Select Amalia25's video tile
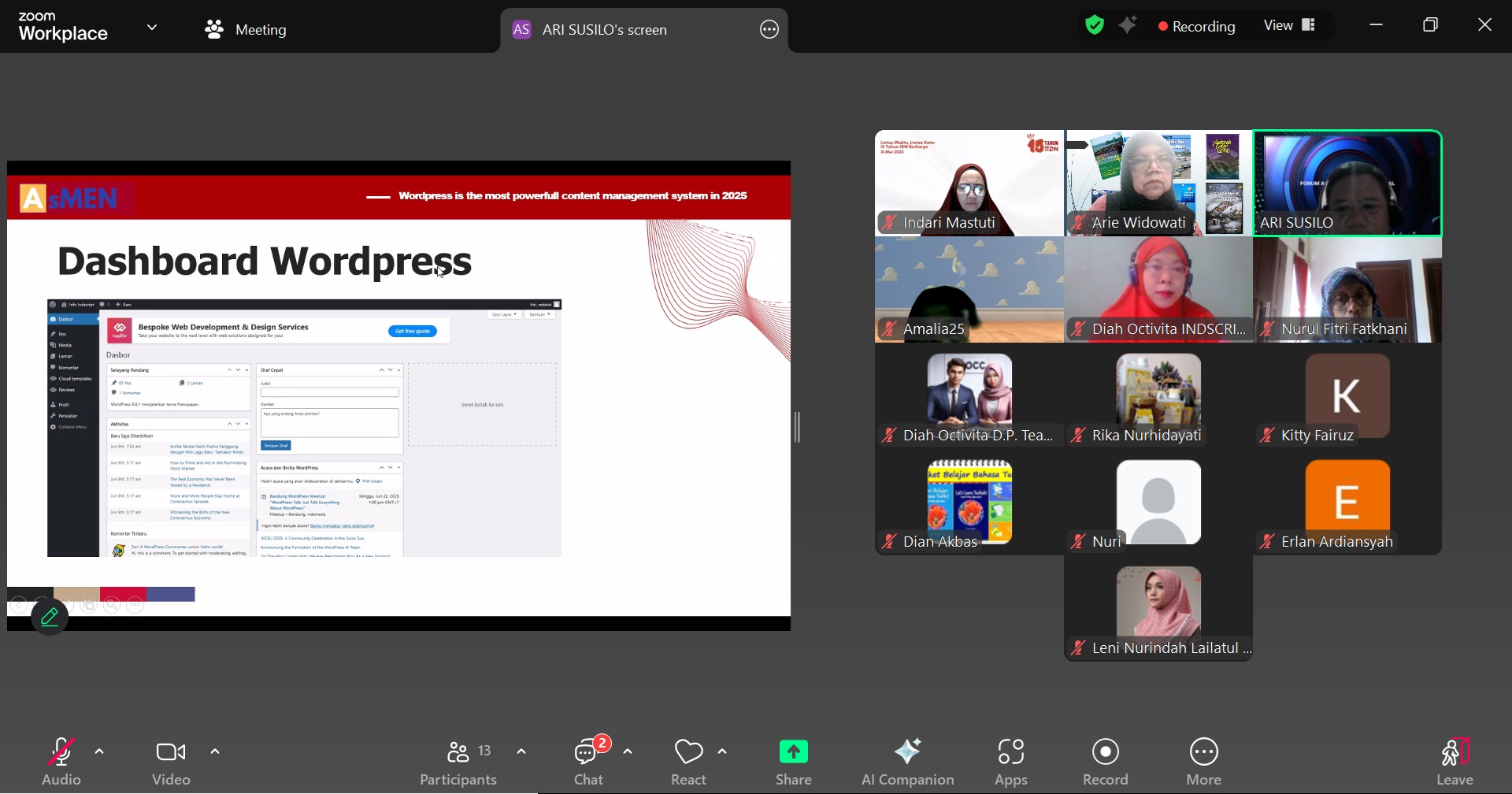 tap(969, 290)
